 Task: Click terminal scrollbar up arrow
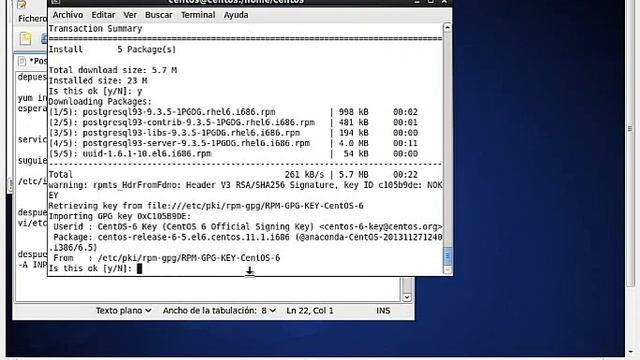[447, 28]
